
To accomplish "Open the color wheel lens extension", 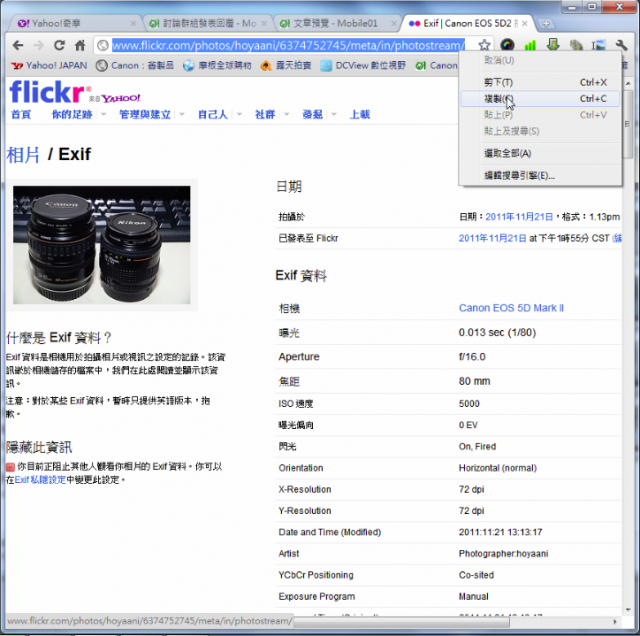I will coord(507,45).
